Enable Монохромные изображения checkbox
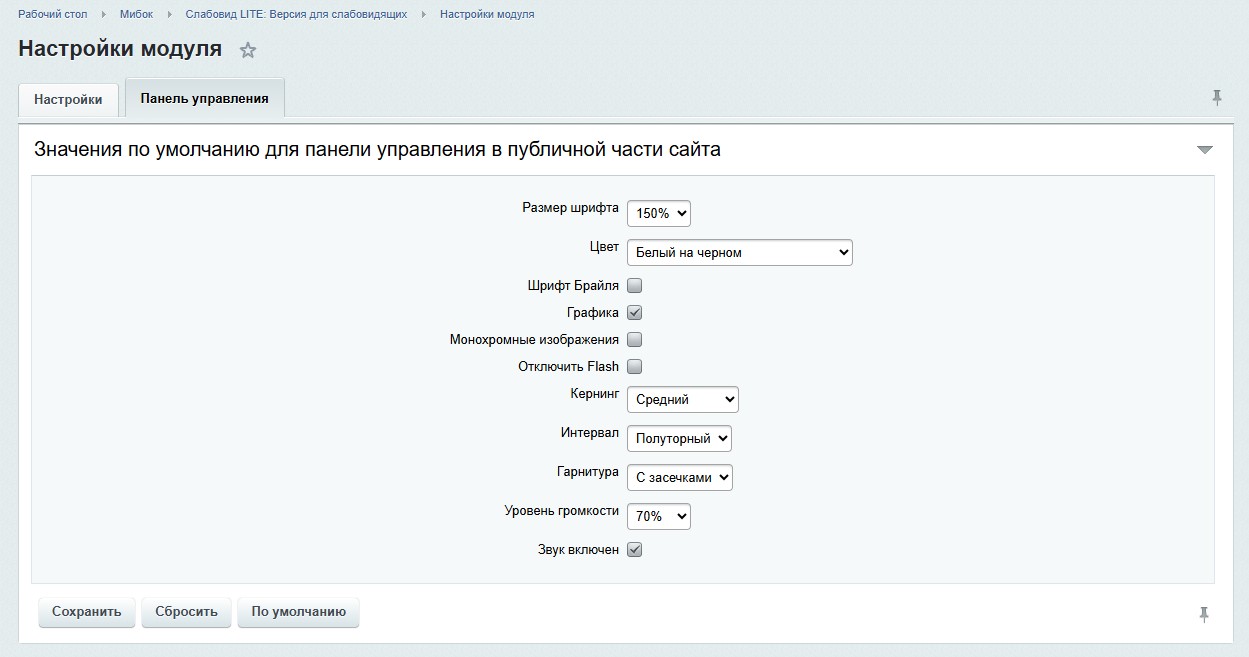 [x=634, y=340]
